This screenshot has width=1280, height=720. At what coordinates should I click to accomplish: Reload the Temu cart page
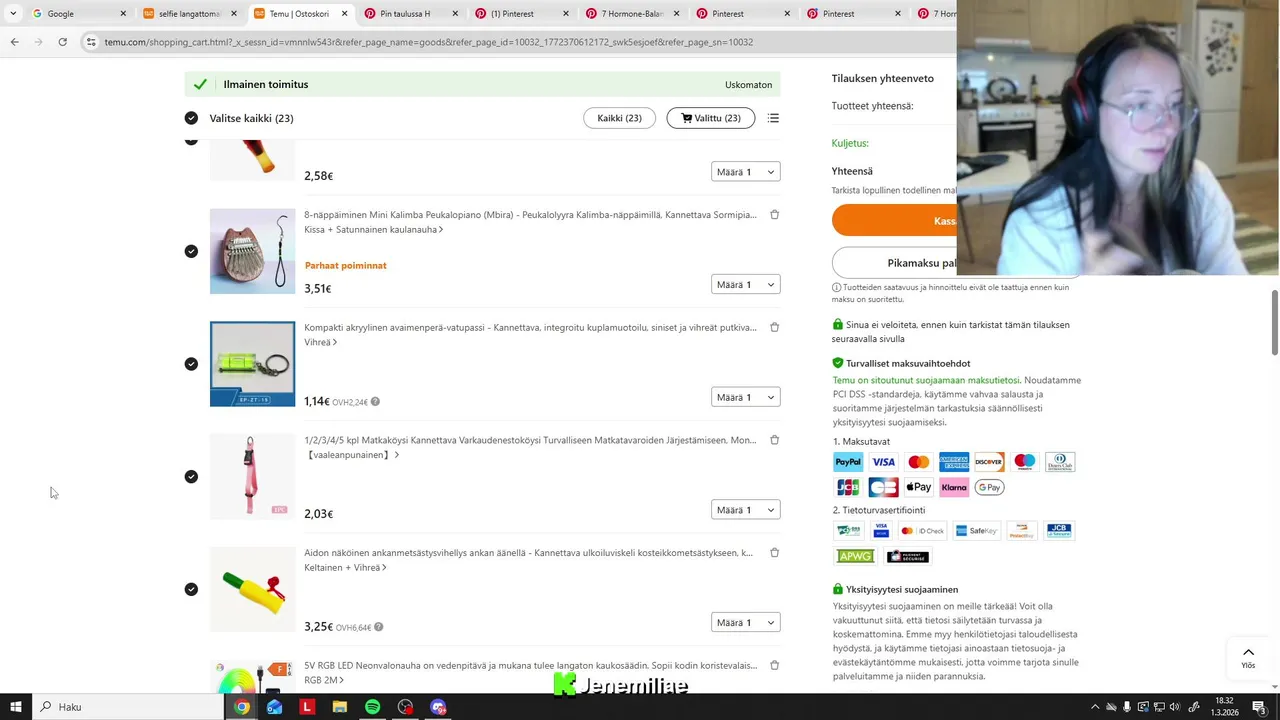tap(62, 42)
